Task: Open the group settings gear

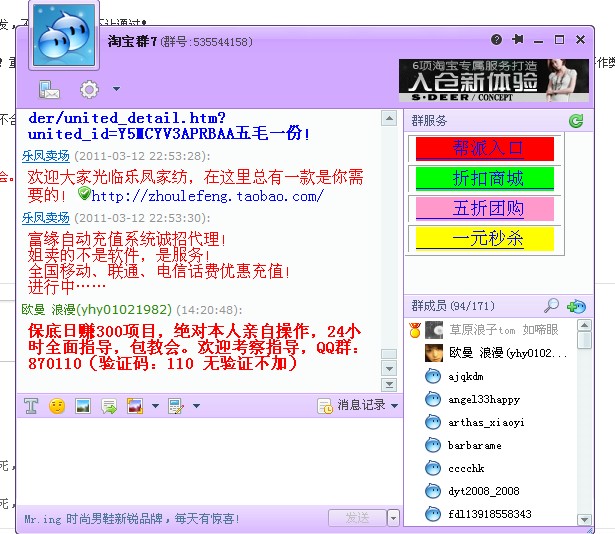Action: click(89, 89)
